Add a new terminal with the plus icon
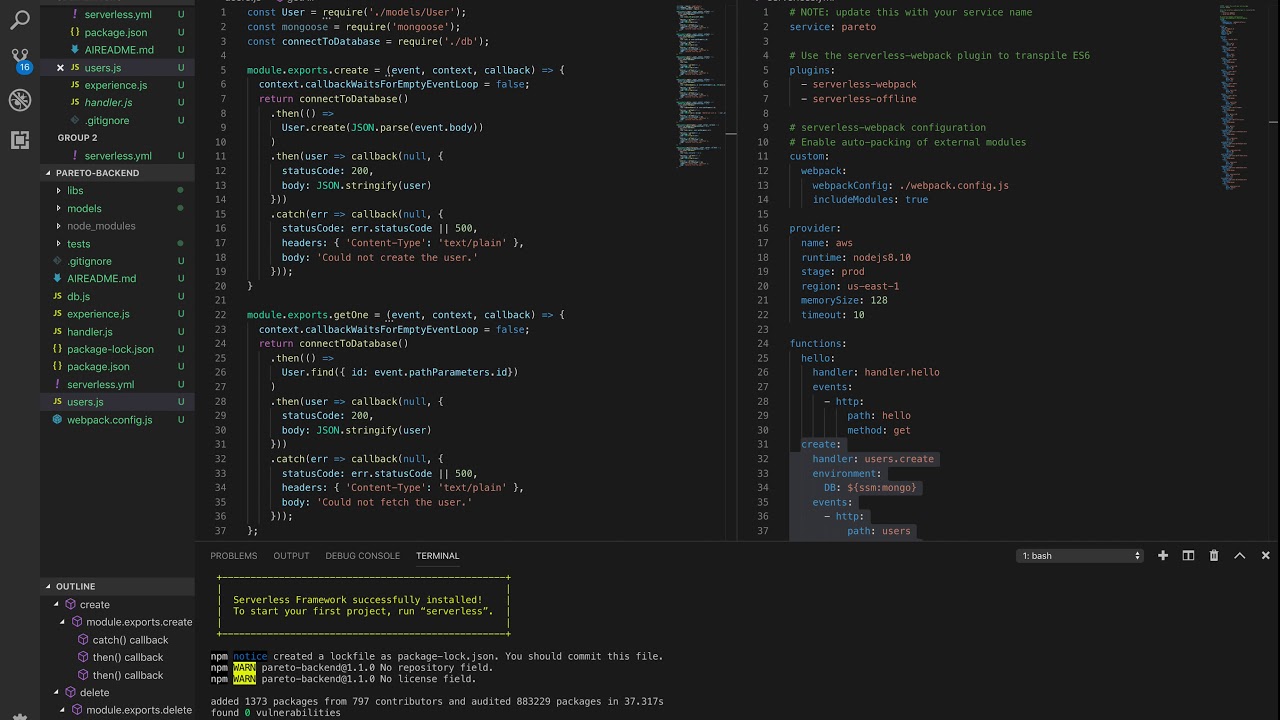Screen dimensions: 1280x720 click(1163, 556)
